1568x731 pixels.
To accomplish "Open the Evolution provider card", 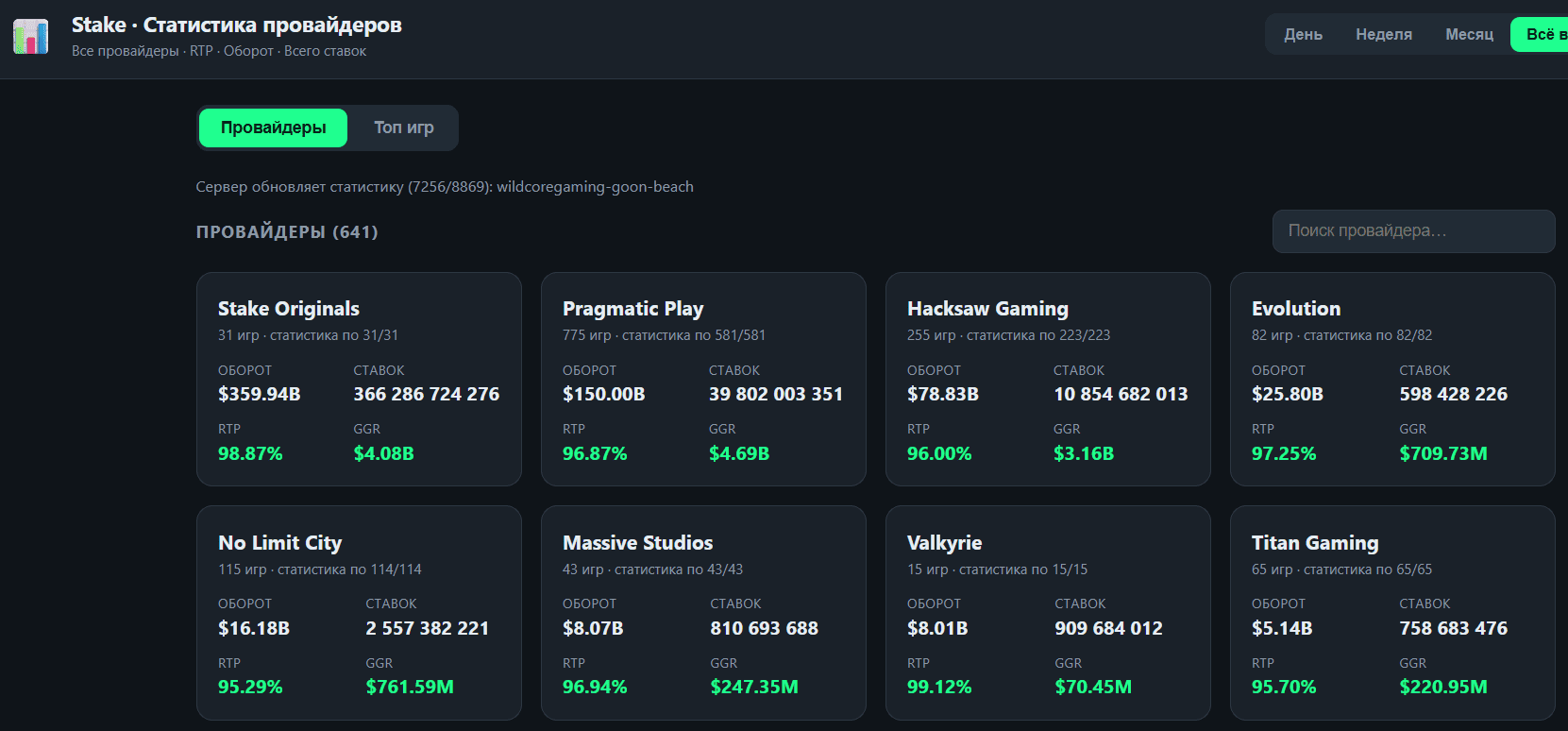I will point(1392,380).
